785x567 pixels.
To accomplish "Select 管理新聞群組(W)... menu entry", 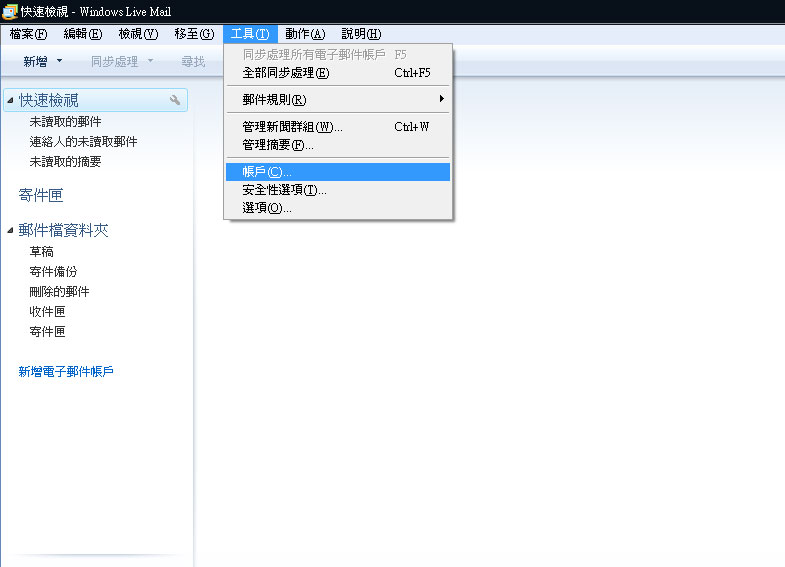I will (338, 127).
